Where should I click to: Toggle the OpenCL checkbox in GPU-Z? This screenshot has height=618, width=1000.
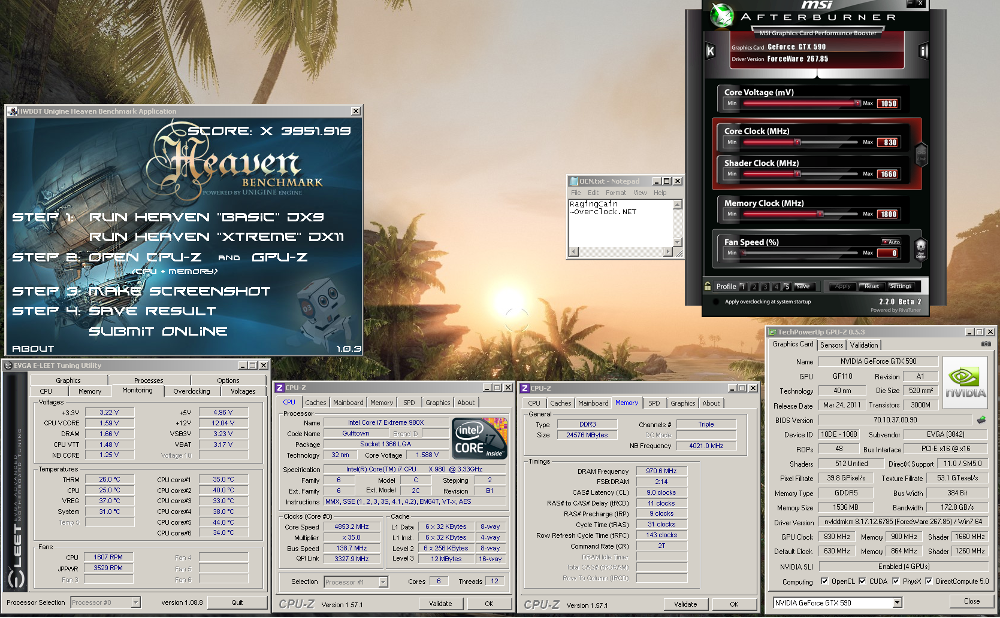pos(825,581)
